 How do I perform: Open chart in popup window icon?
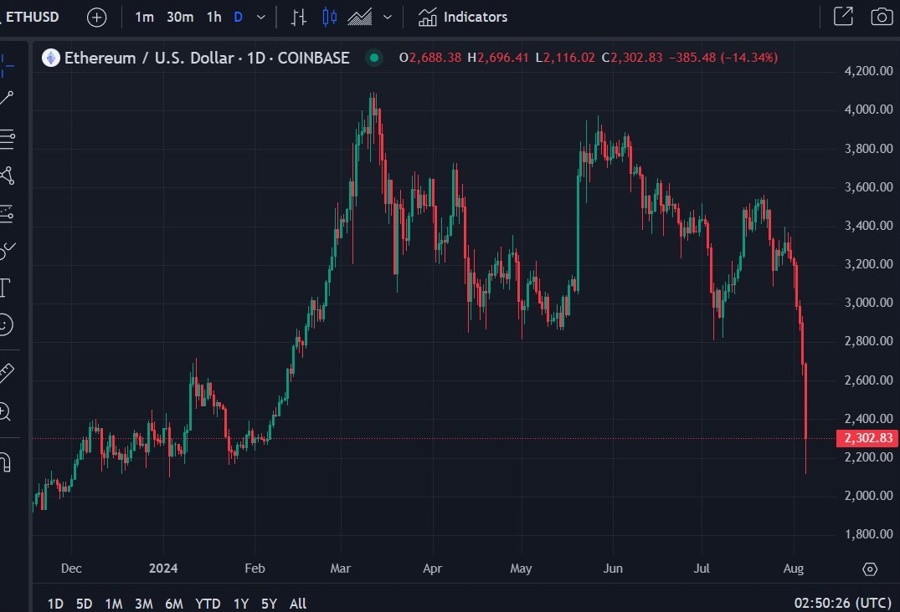(843, 17)
